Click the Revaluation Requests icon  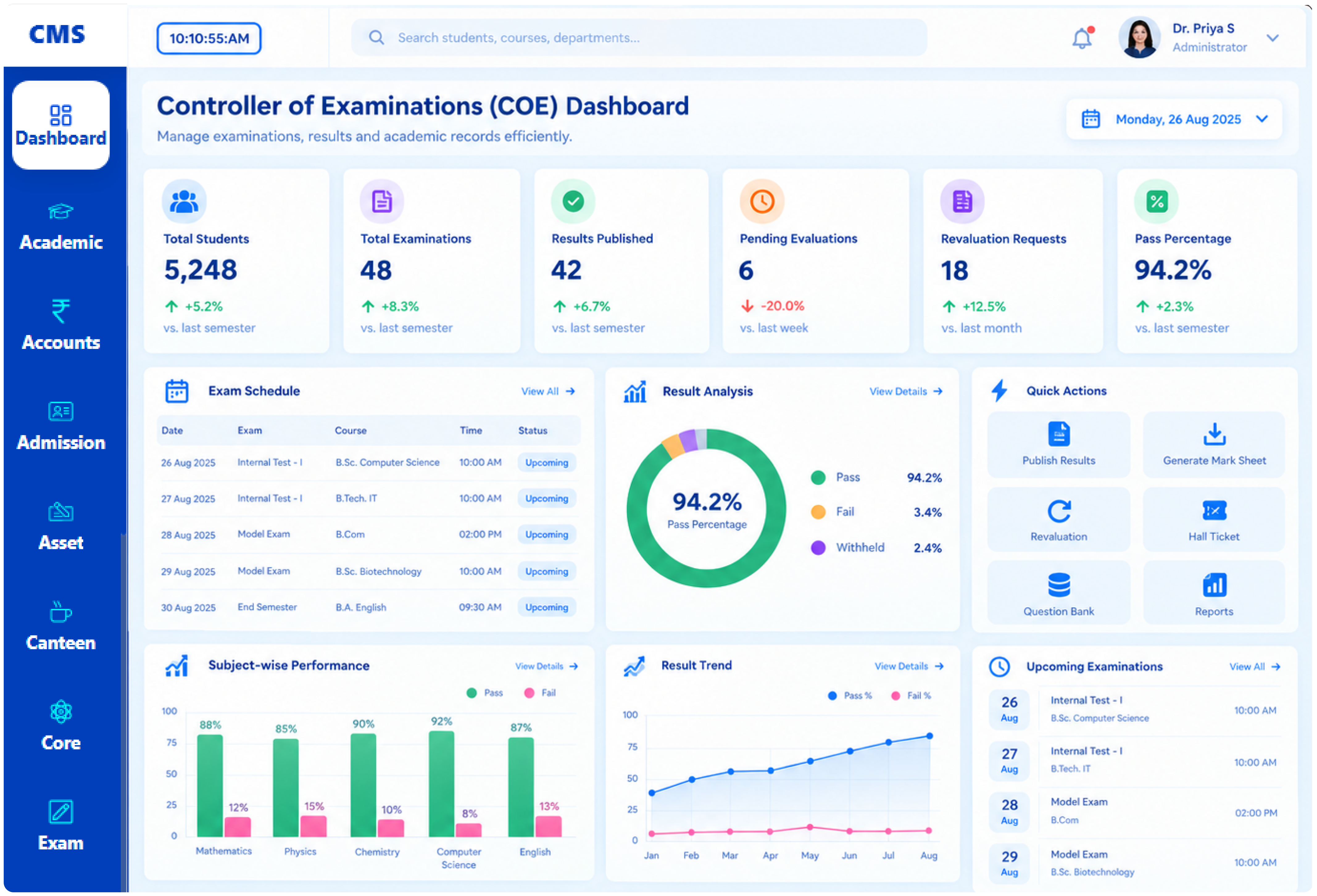click(962, 201)
